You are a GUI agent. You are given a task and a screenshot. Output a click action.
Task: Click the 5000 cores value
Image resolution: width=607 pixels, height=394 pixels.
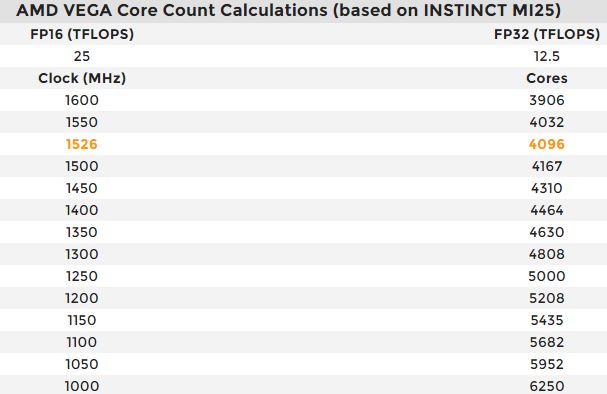pyautogui.click(x=547, y=276)
